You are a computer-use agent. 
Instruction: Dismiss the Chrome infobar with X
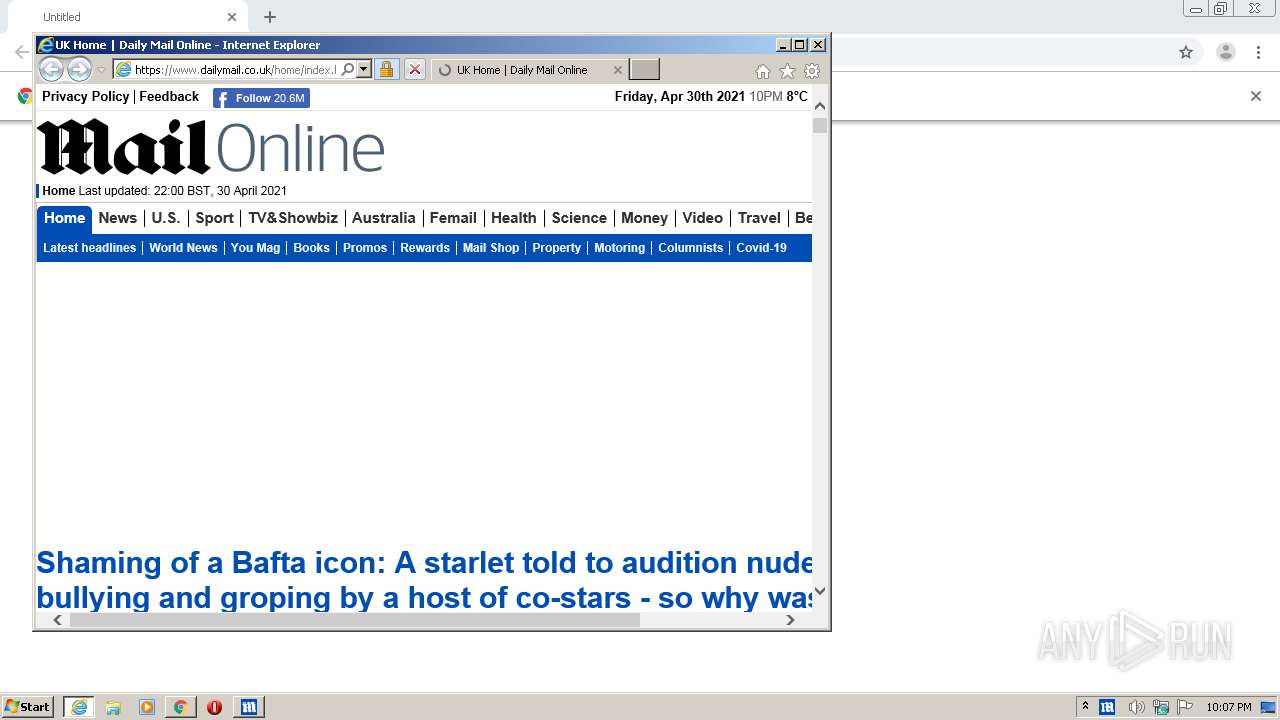(x=1256, y=96)
